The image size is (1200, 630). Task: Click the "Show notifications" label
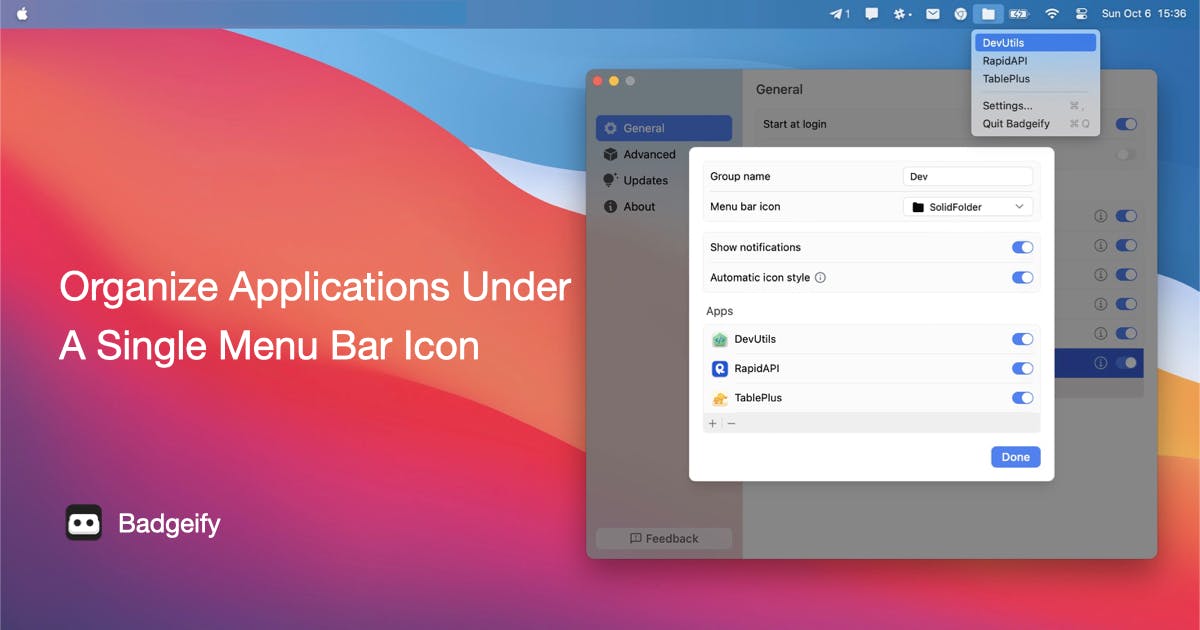coord(755,247)
